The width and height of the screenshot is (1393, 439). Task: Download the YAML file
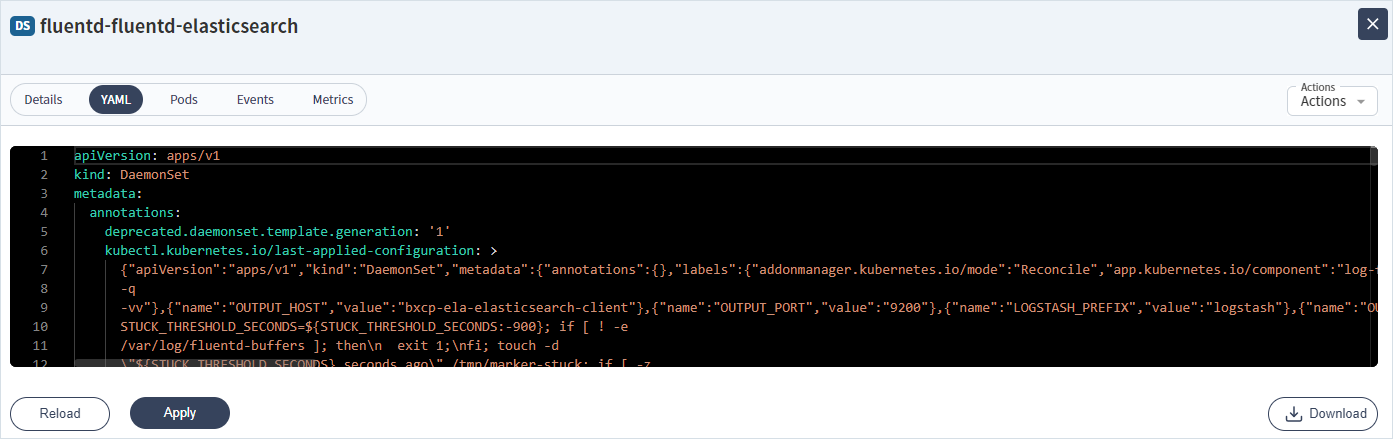point(1325,413)
